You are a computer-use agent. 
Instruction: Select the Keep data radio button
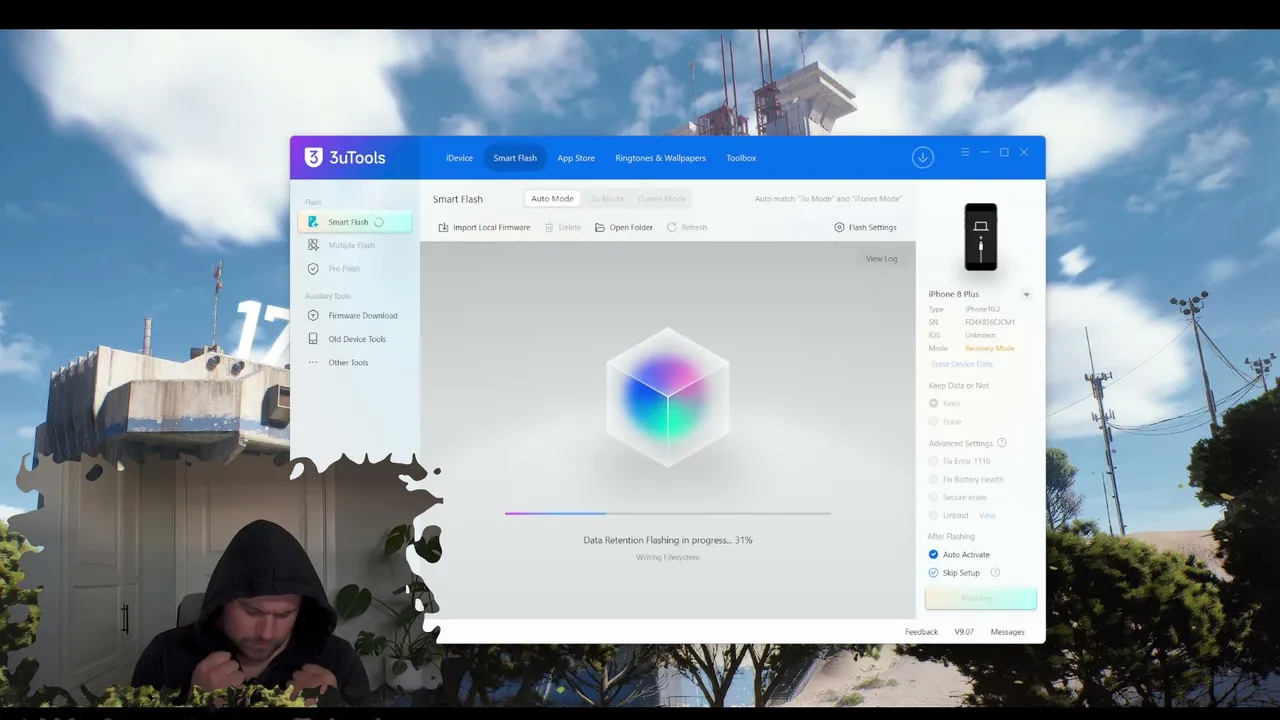click(934, 403)
